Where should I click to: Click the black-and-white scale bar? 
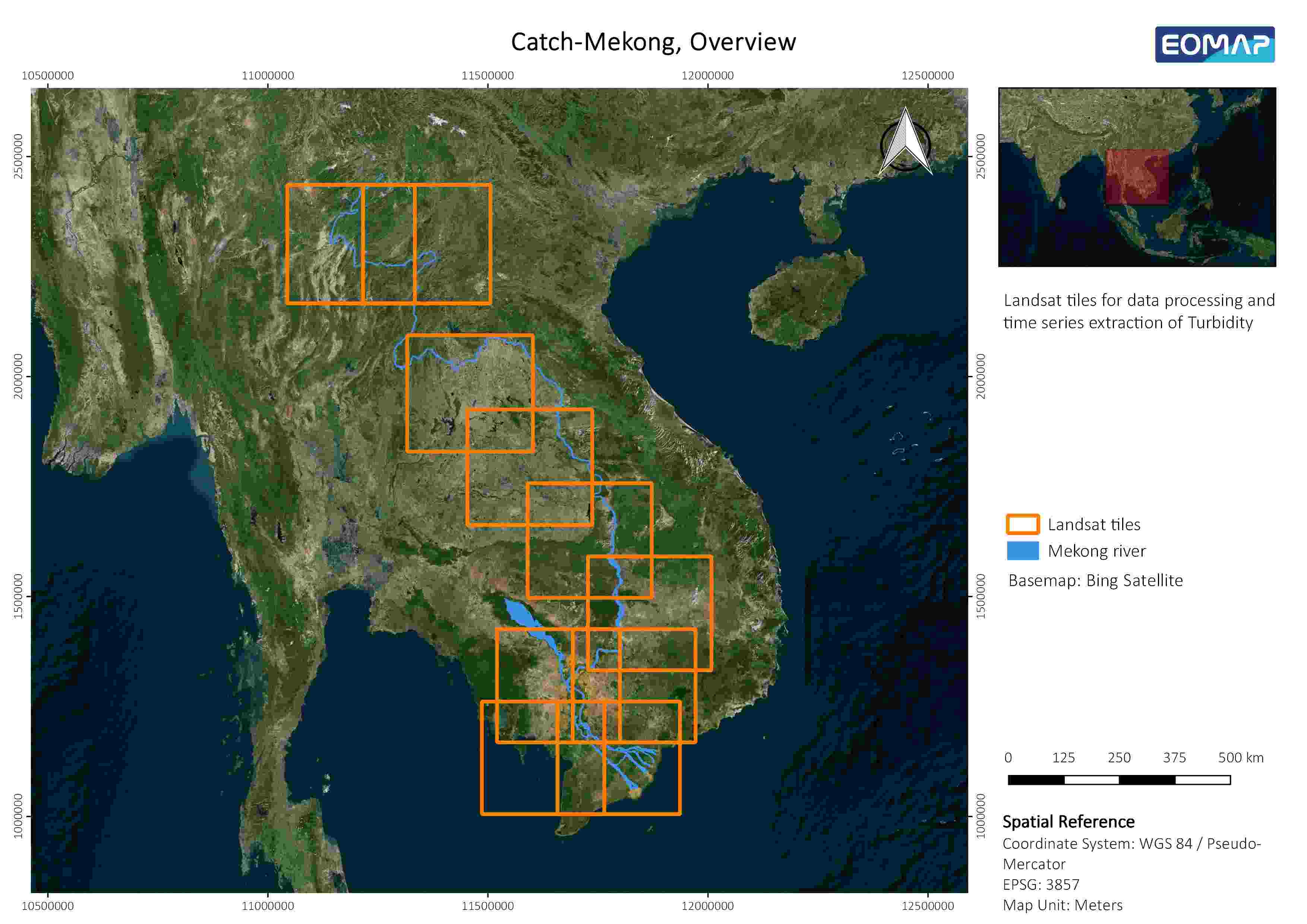[1118, 779]
